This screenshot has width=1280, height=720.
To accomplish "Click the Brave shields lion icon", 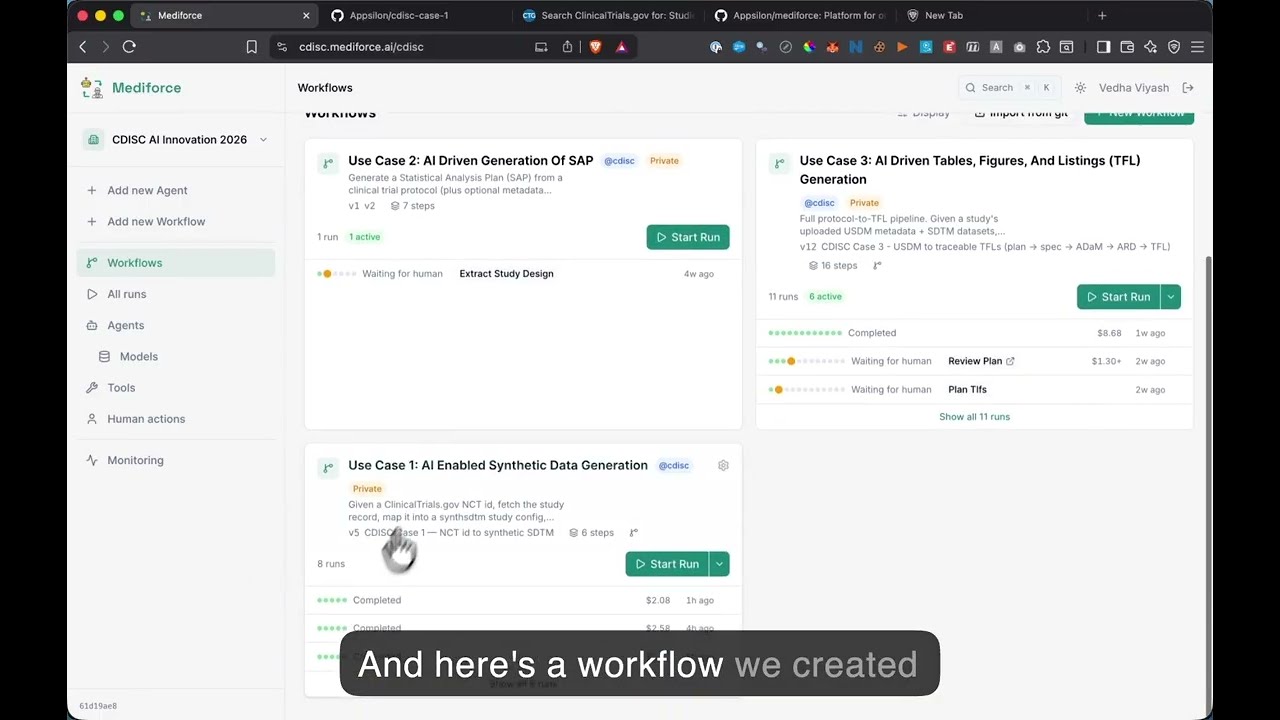I will pos(596,47).
